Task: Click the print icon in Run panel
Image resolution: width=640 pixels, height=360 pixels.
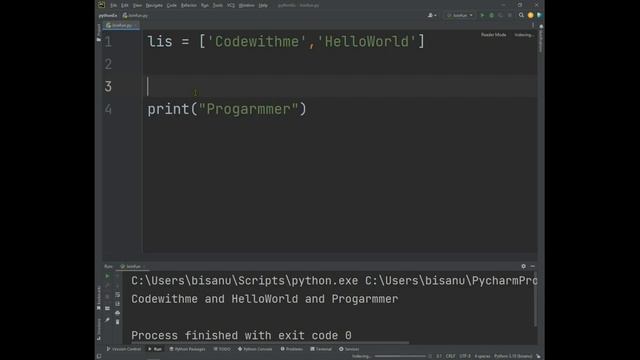Action: 118,313
